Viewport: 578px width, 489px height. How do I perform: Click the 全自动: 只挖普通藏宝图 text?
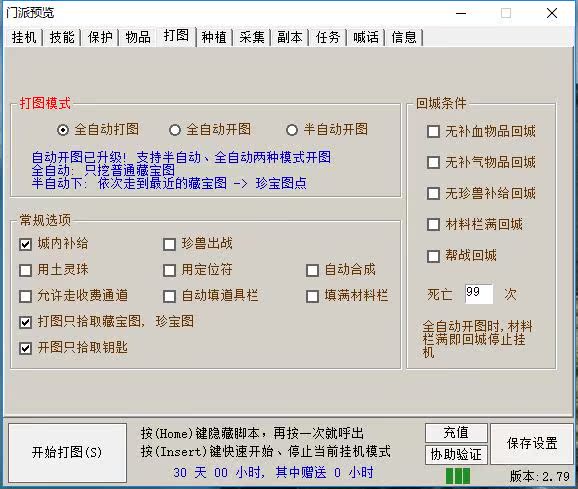[103, 170]
